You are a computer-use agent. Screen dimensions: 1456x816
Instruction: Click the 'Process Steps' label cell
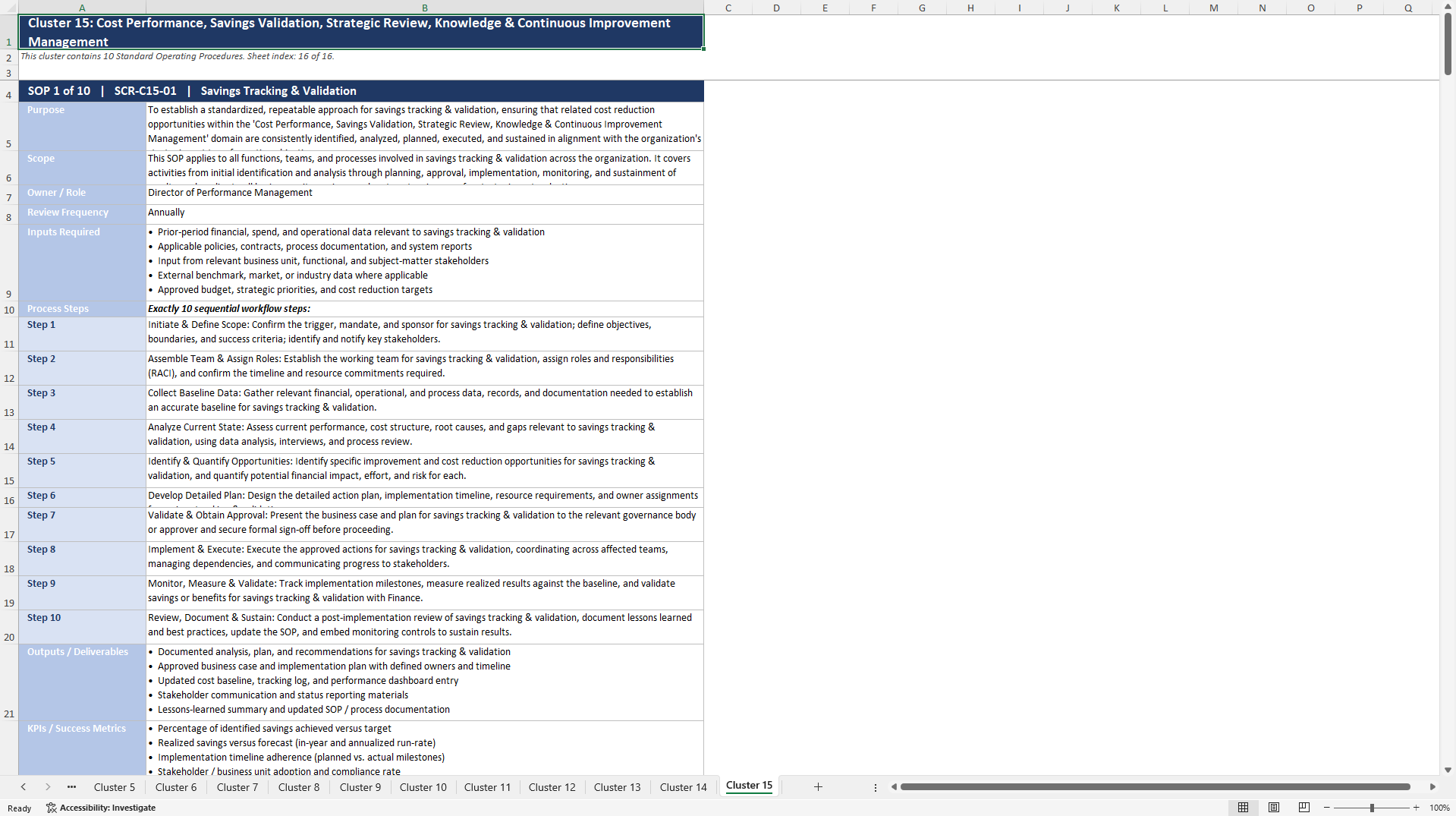(x=82, y=309)
